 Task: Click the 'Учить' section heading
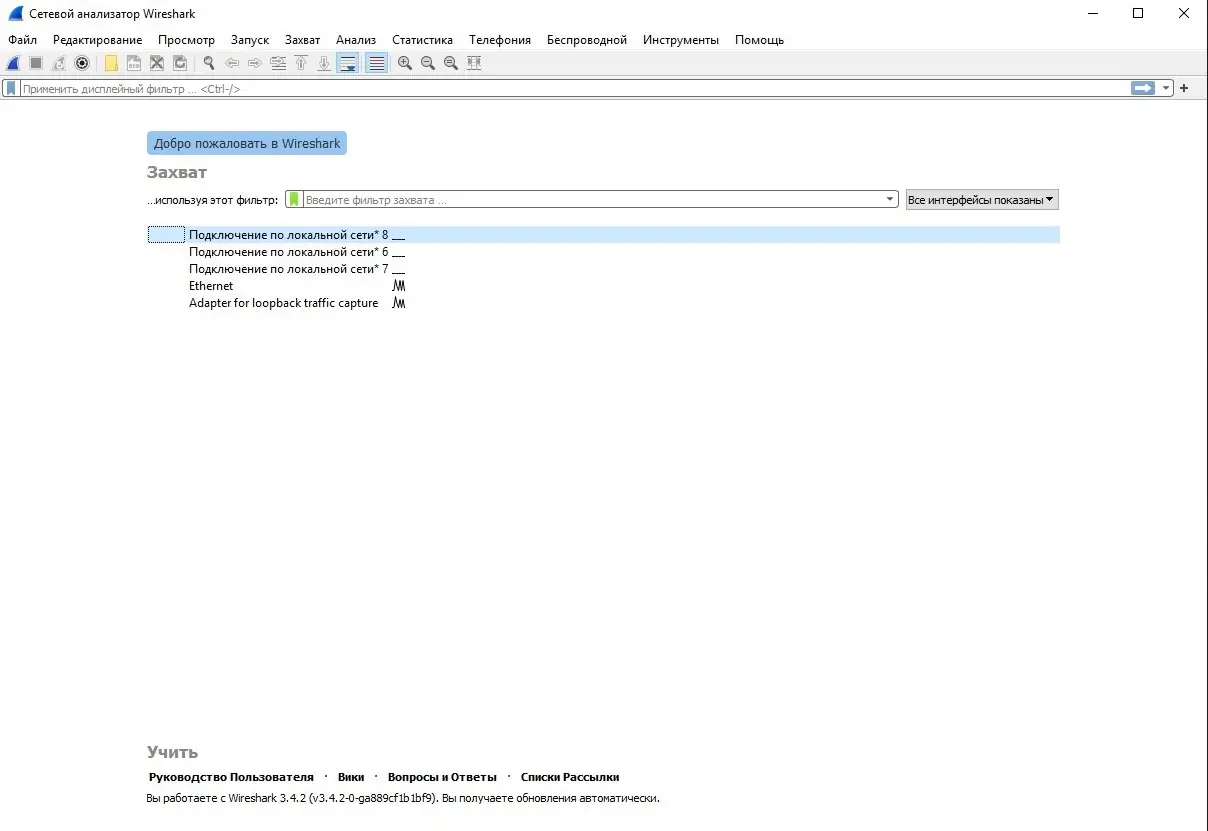coord(173,752)
